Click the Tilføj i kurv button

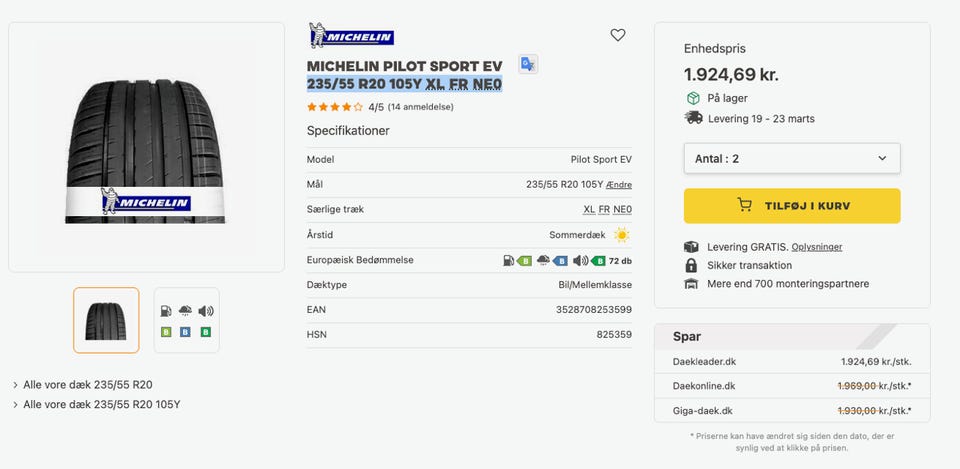tap(792, 206)
